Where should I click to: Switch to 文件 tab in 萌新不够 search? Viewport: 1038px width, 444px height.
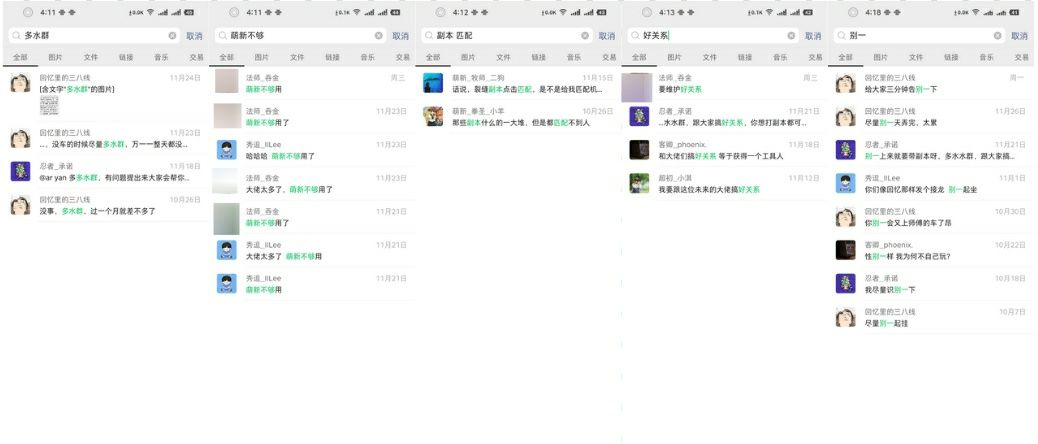[297, 58]
